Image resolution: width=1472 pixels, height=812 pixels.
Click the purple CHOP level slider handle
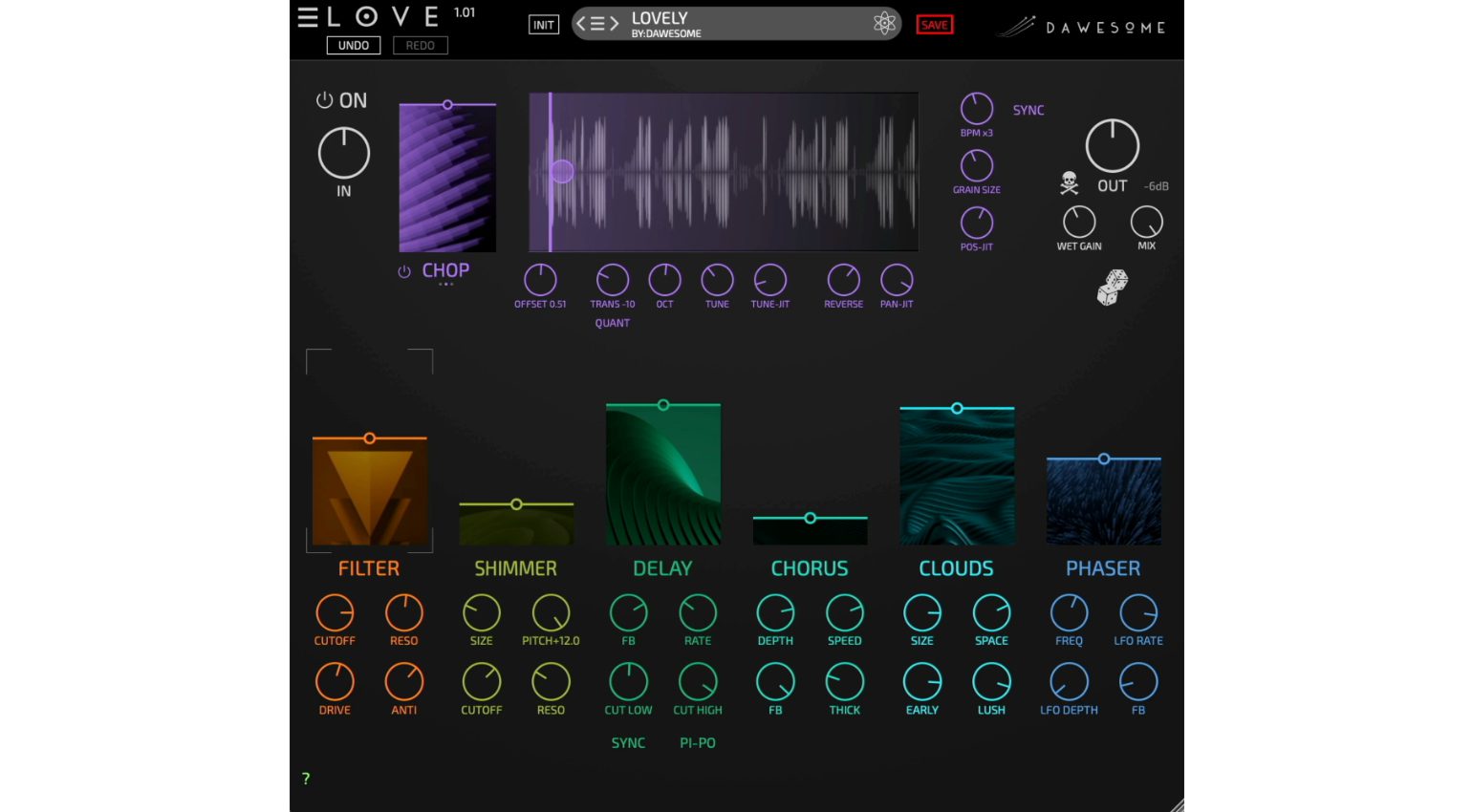click(x=447, y=104)
